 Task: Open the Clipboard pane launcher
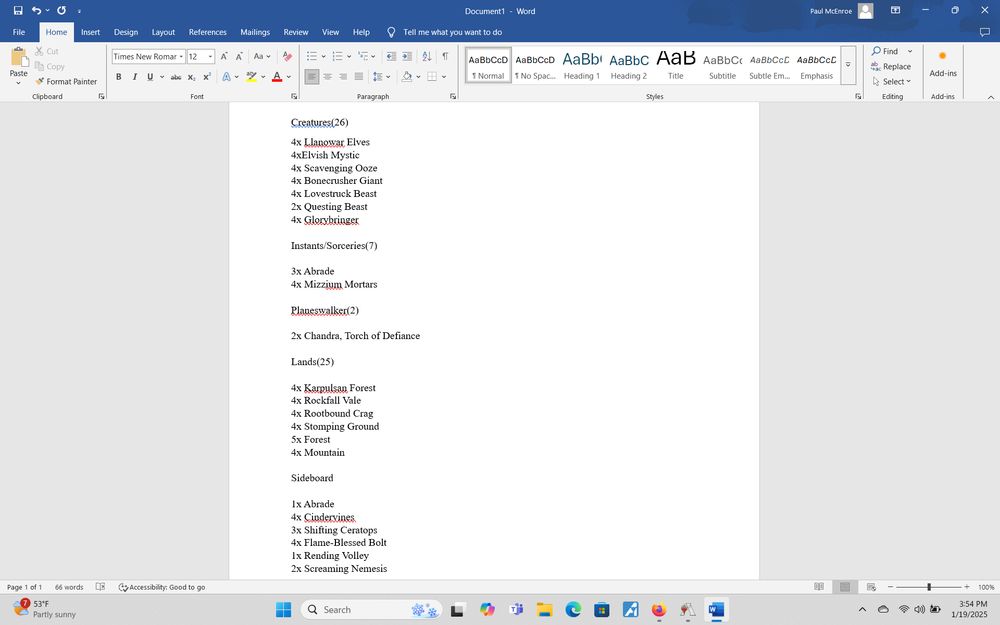click(x=101, y=97)
